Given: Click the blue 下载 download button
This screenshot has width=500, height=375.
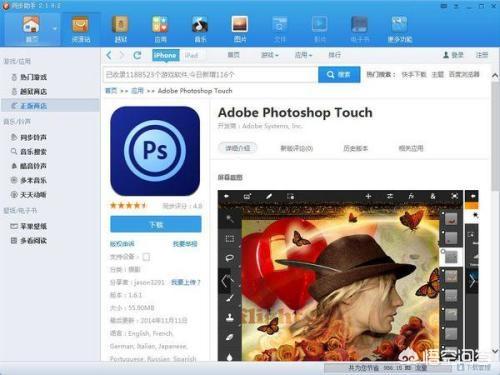Looking at the screenshot, I should click(x=156, y=224).
